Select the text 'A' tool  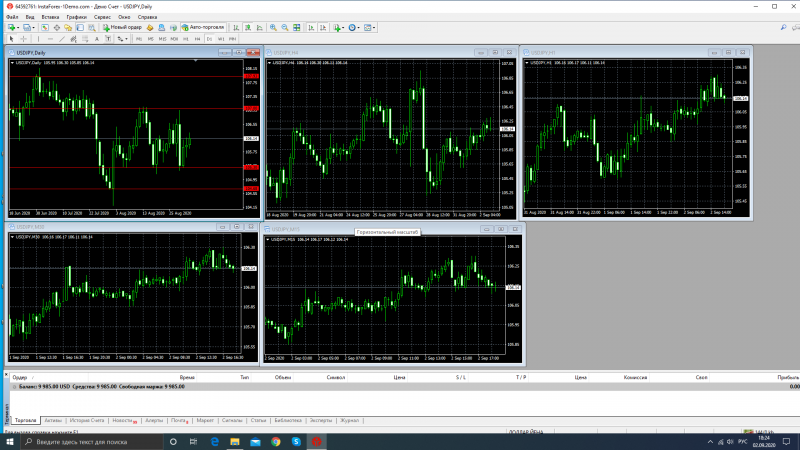96,39
